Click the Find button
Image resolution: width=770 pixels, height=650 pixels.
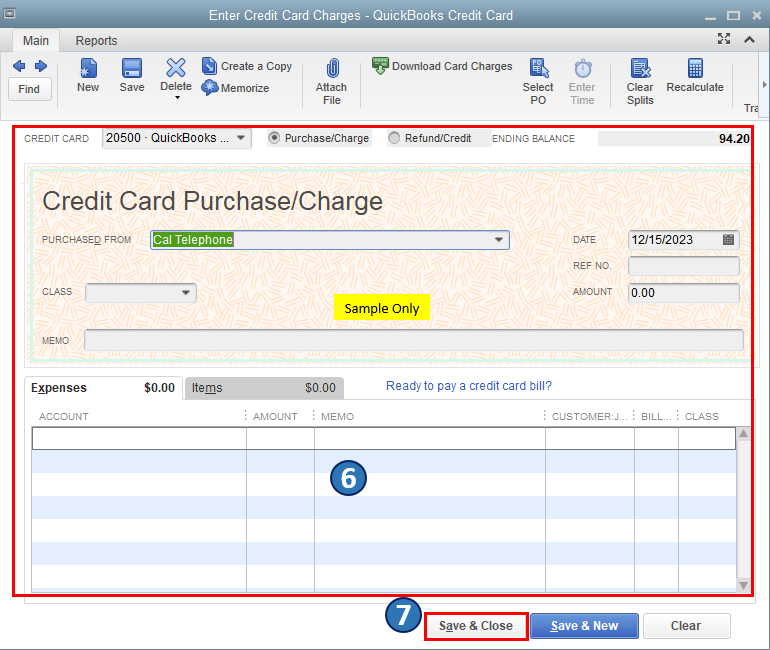tap(29, 89)
